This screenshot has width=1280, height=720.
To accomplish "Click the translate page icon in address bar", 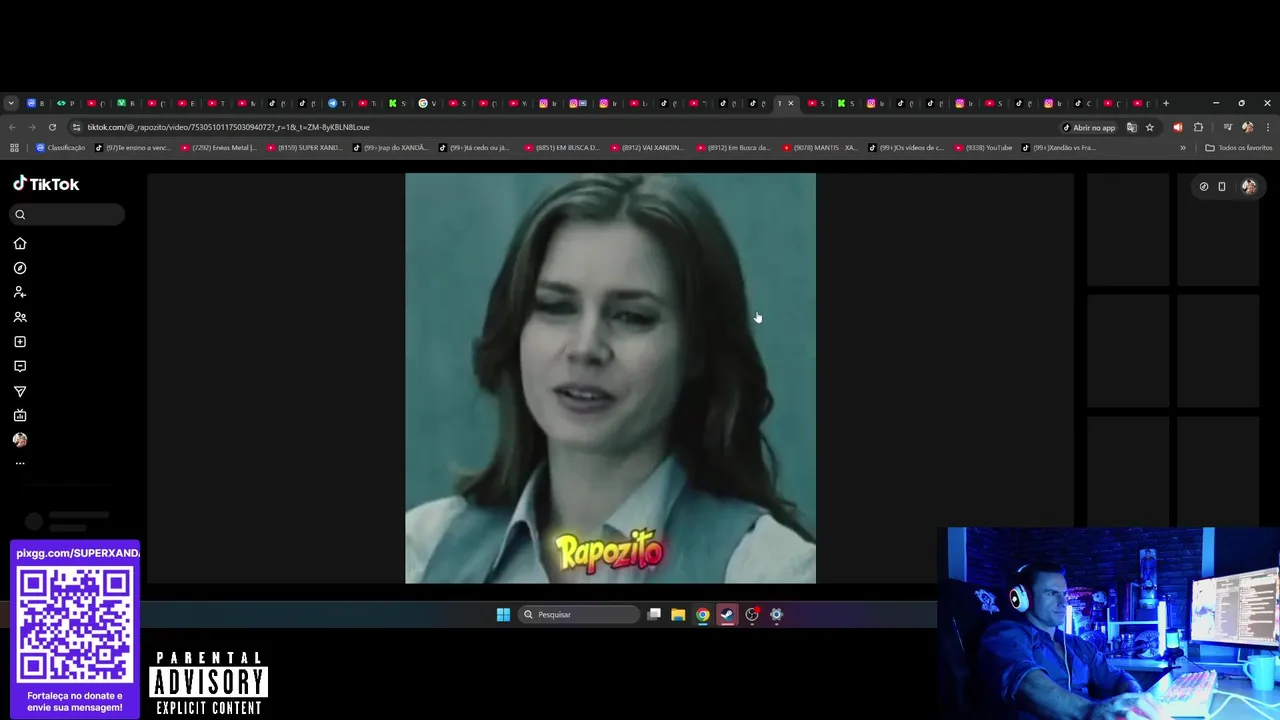I will point(1132,127).
